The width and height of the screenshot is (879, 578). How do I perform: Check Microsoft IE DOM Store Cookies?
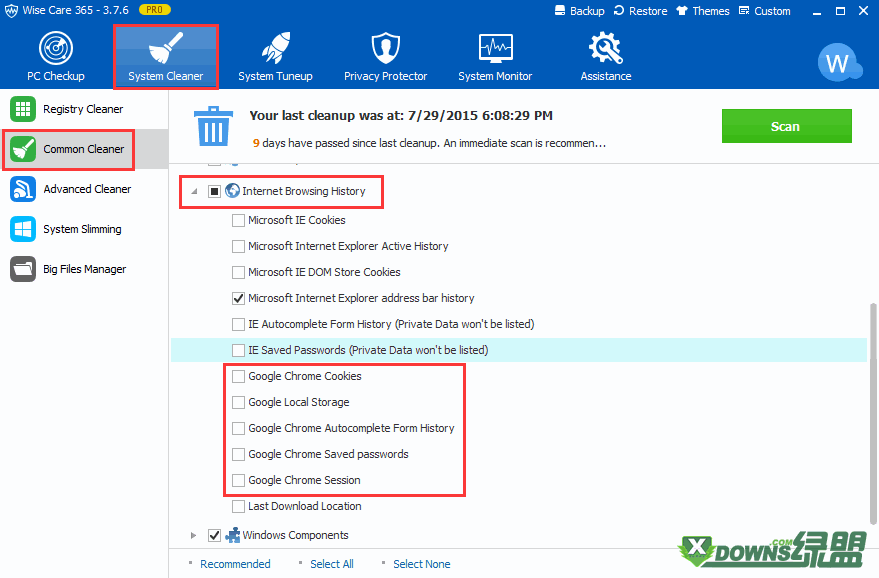point(238,272)
